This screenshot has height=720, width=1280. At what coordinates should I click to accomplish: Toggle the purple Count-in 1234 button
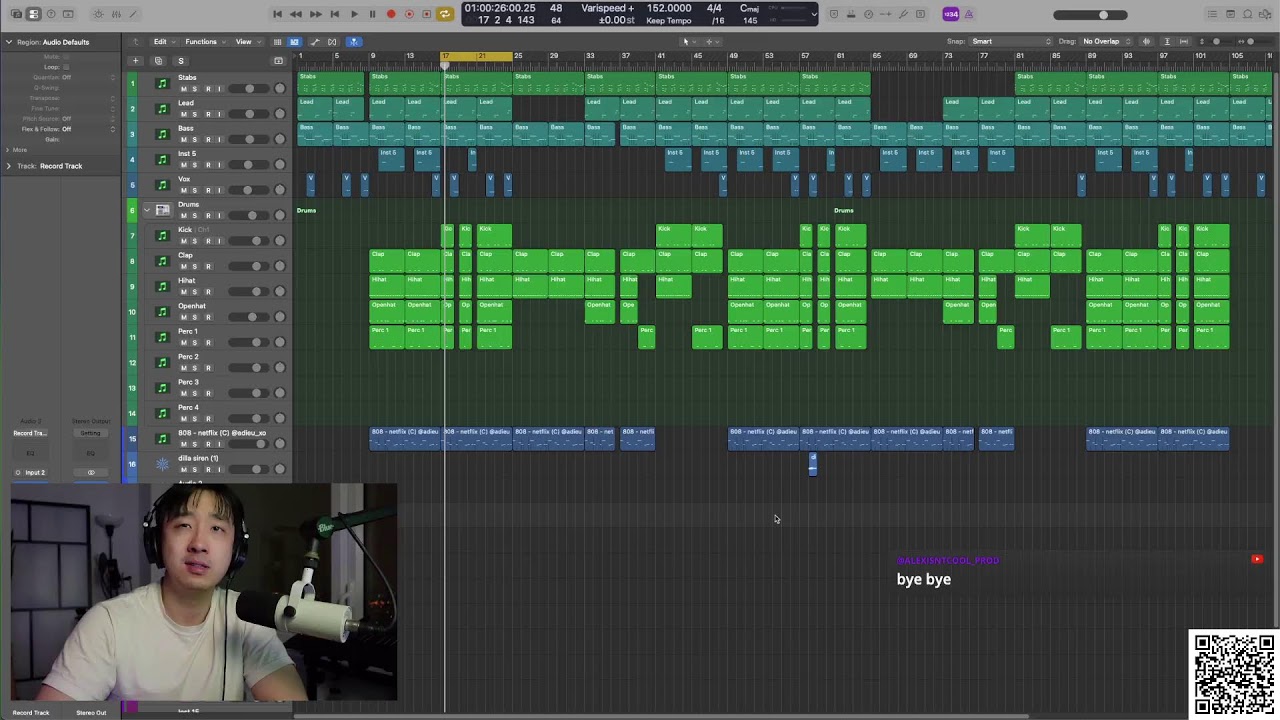951,14
